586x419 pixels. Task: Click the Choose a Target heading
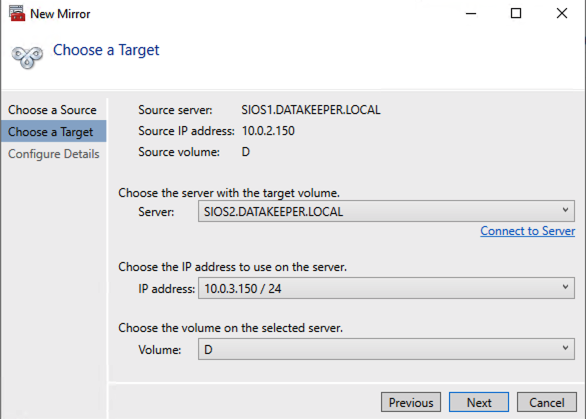(106, 50)
